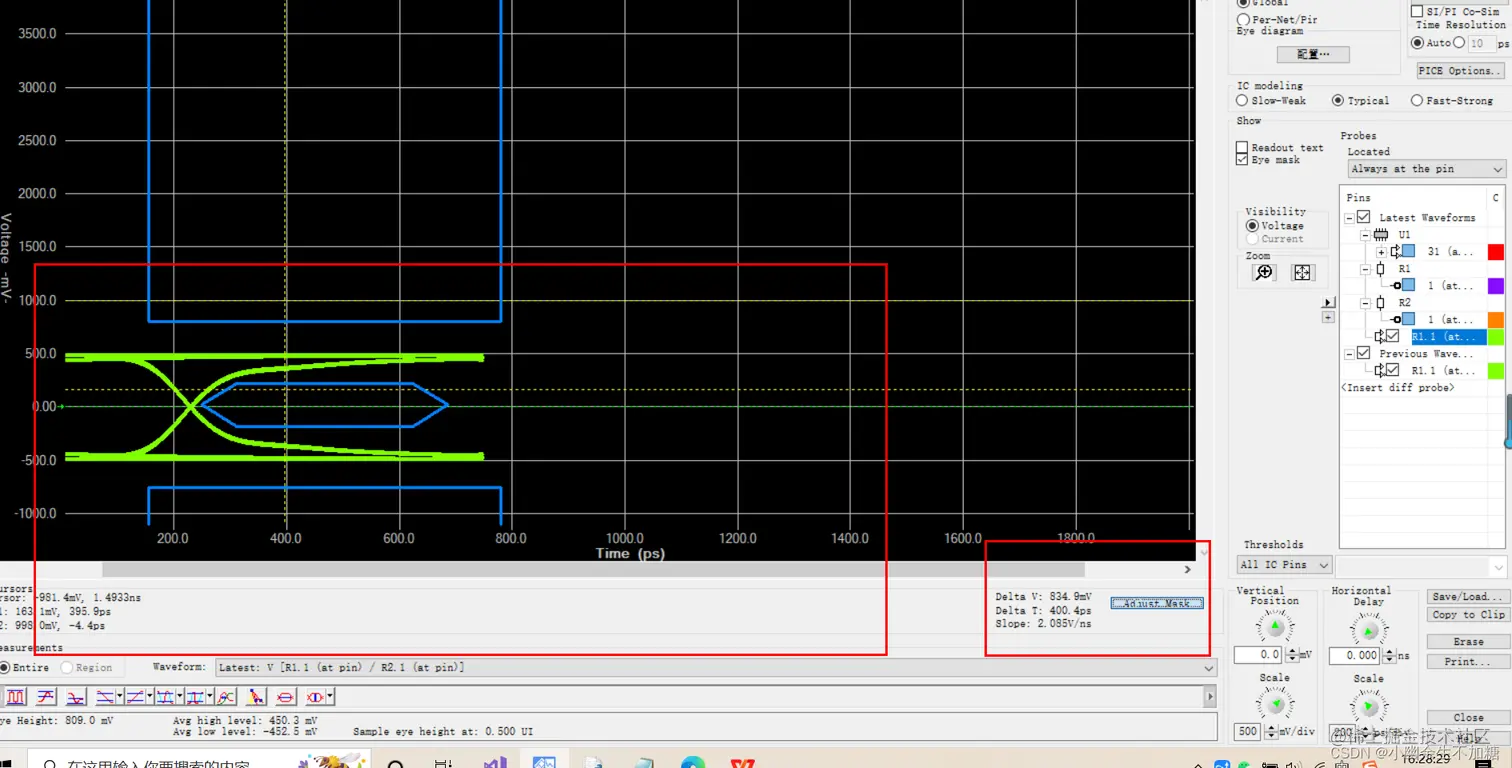This screenshot has width=1512, height=768.
Task: Select the fifth measurement icon with rising slope
Action: tap(135, 697)
